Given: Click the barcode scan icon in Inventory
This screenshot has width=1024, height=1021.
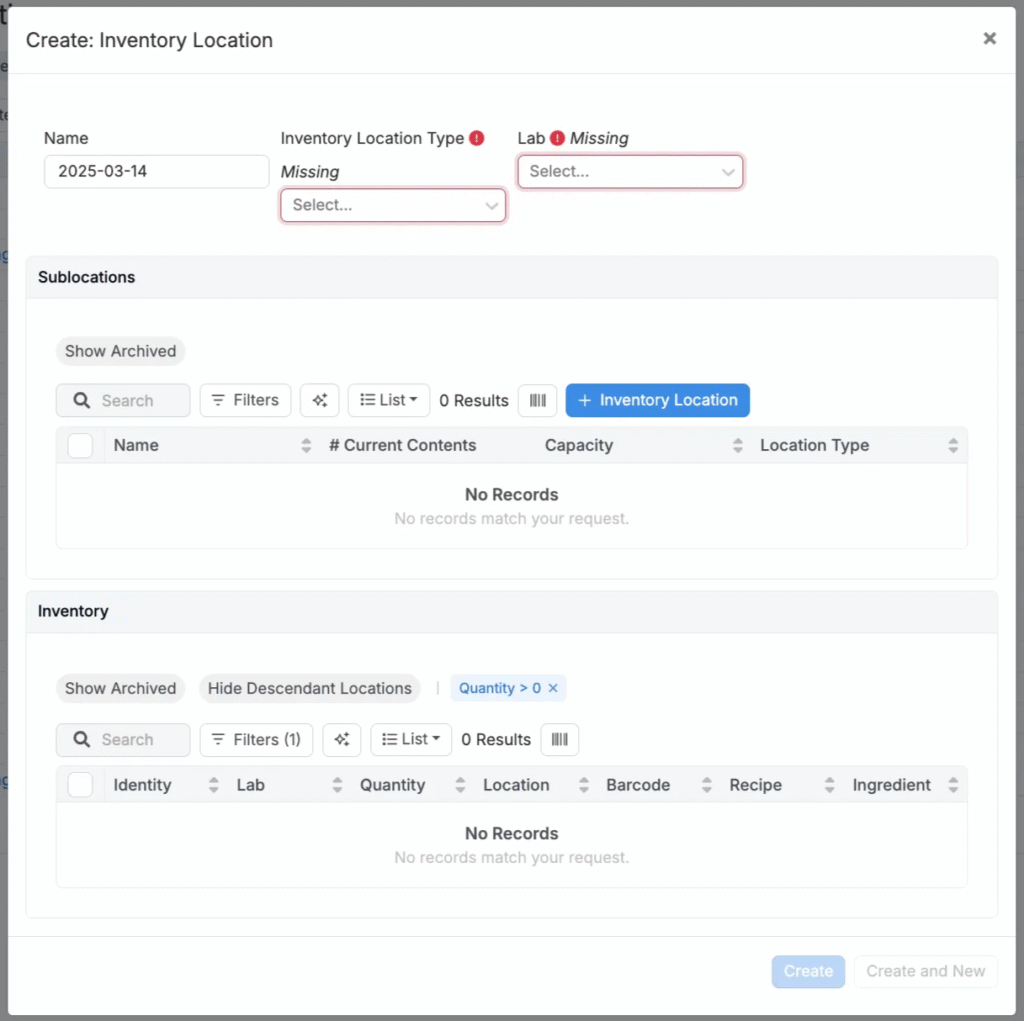Looking at the screenshot, I should [559, 740].
